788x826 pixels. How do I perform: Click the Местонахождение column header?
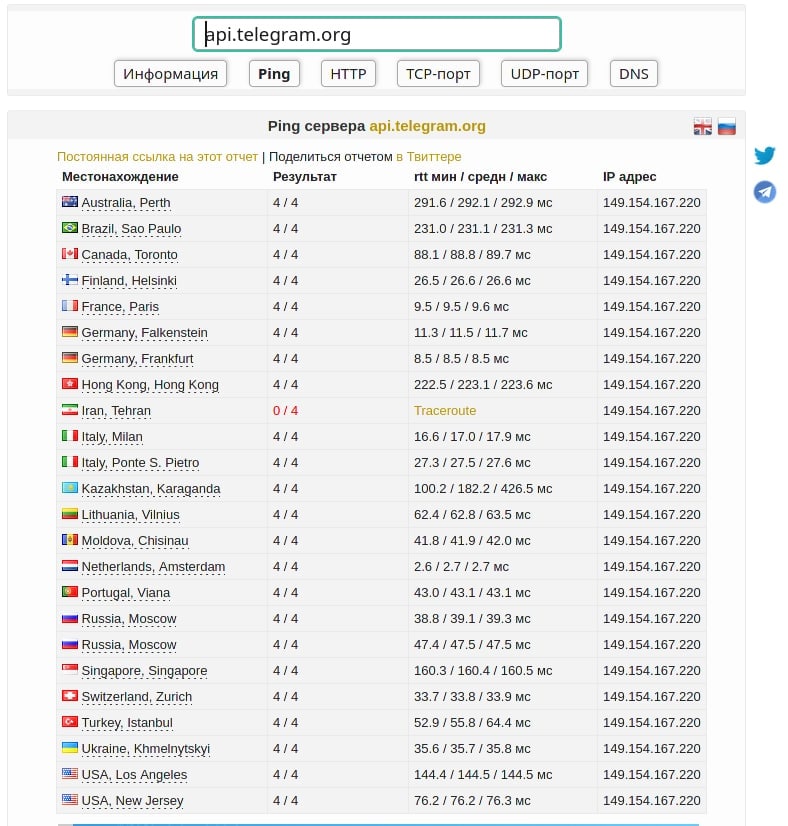coord(120,176)
